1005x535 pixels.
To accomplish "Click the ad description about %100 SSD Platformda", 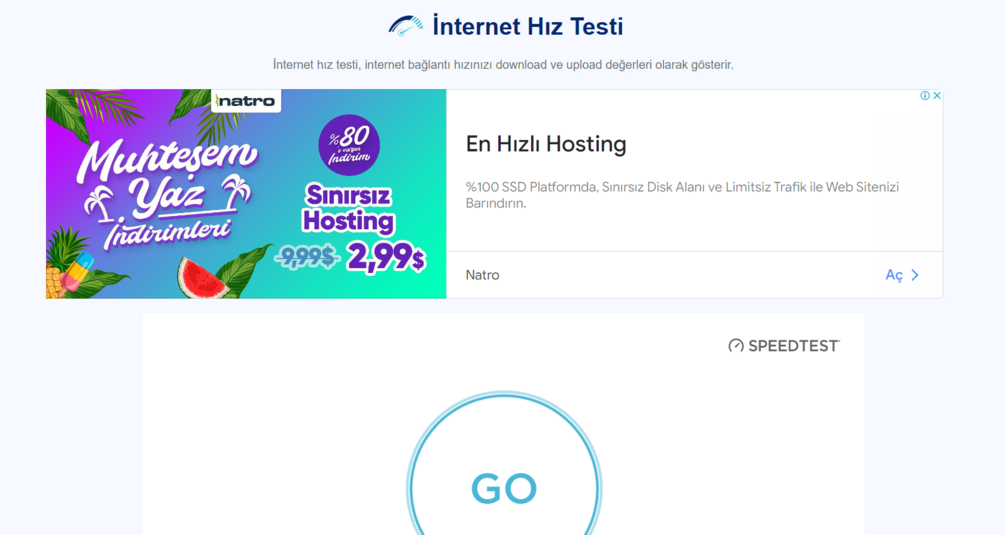I will pos(682,195).
